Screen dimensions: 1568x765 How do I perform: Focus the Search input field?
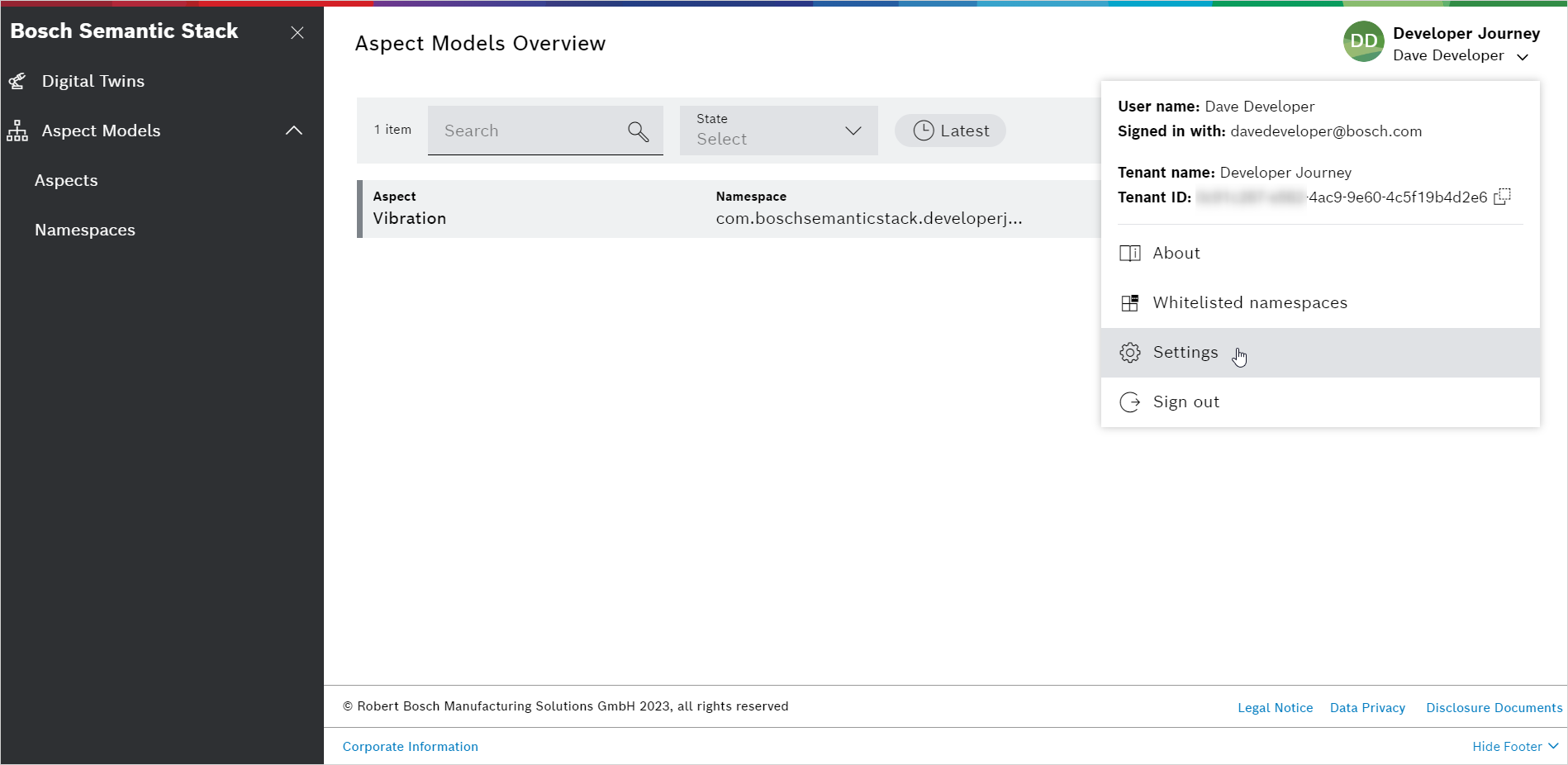pos(529,131)
